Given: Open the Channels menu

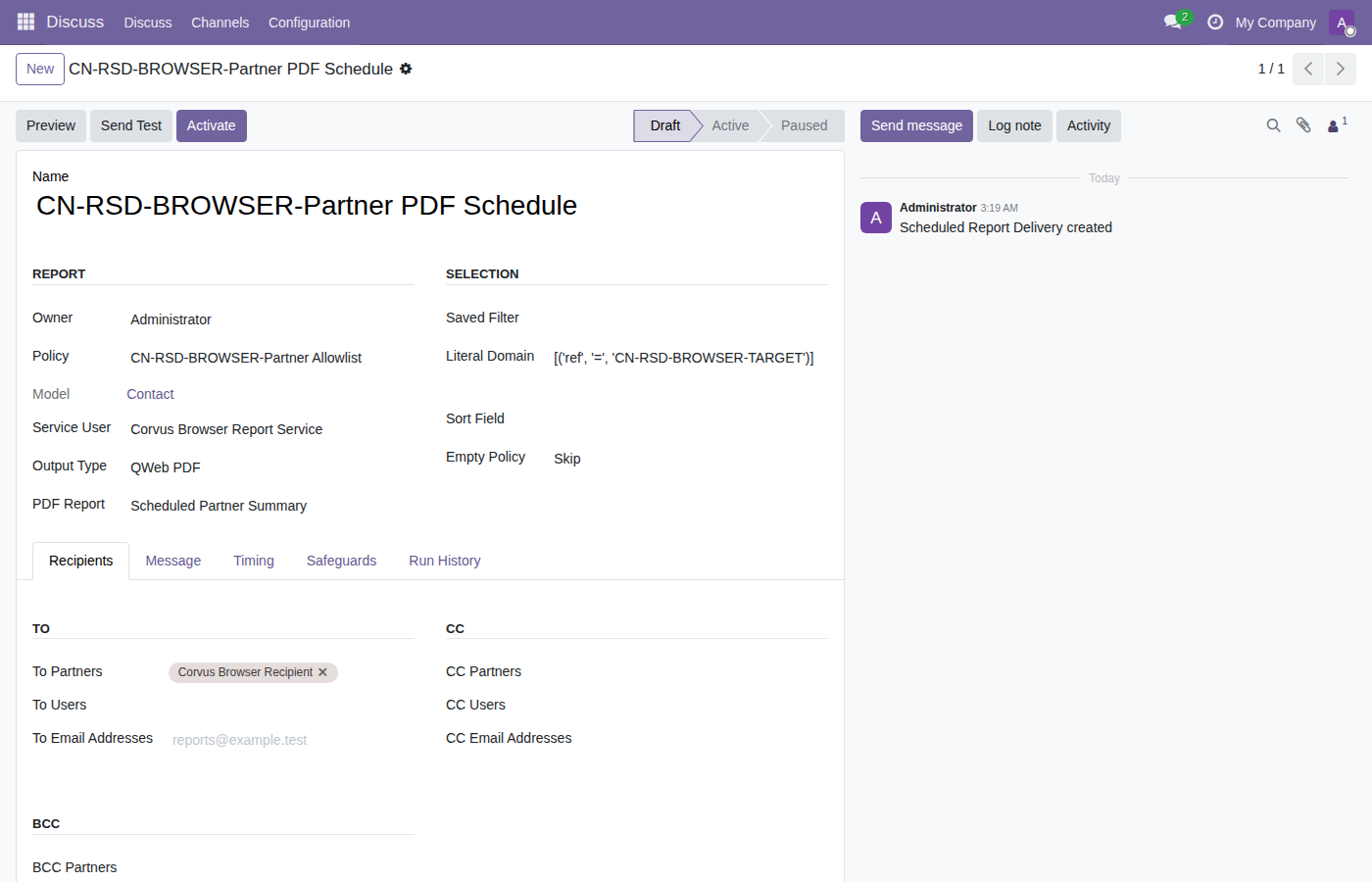Looking at the screenshot, I should coord(220,23).
